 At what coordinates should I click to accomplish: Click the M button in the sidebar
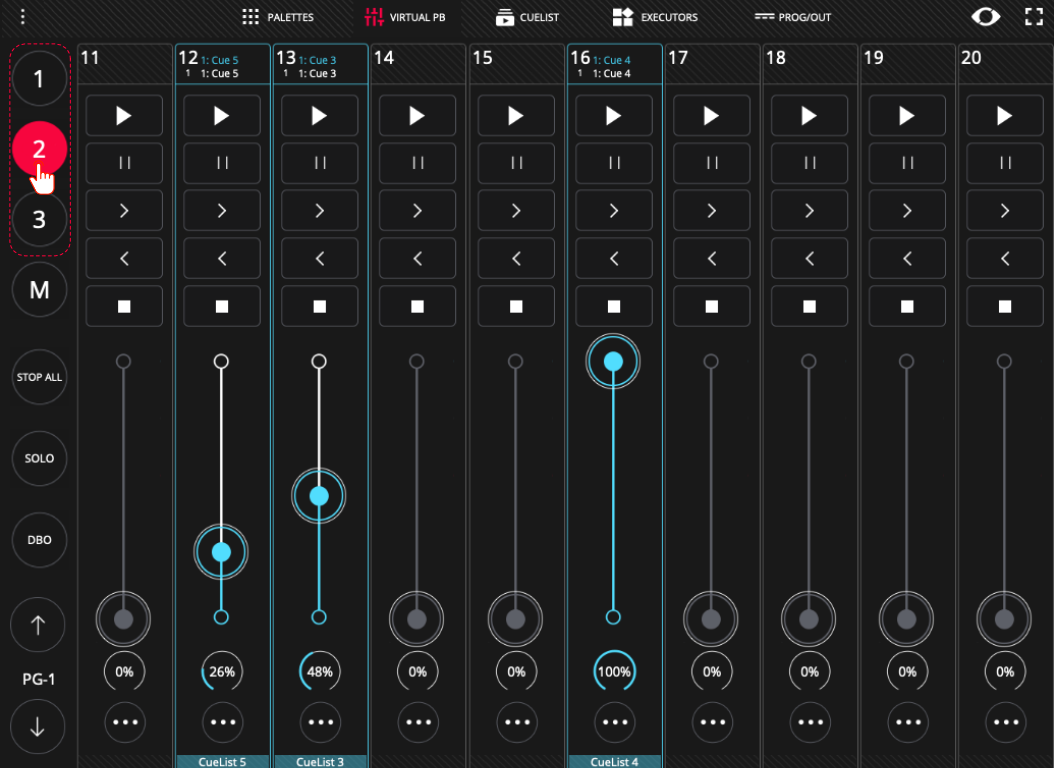point(39,290)
